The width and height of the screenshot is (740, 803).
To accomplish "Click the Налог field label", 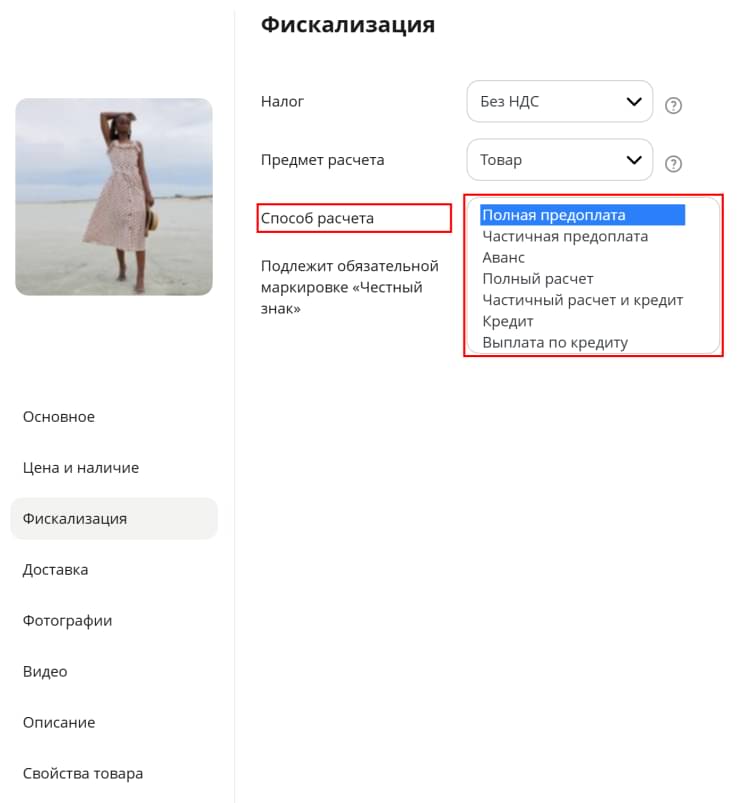I will [282, 101].
